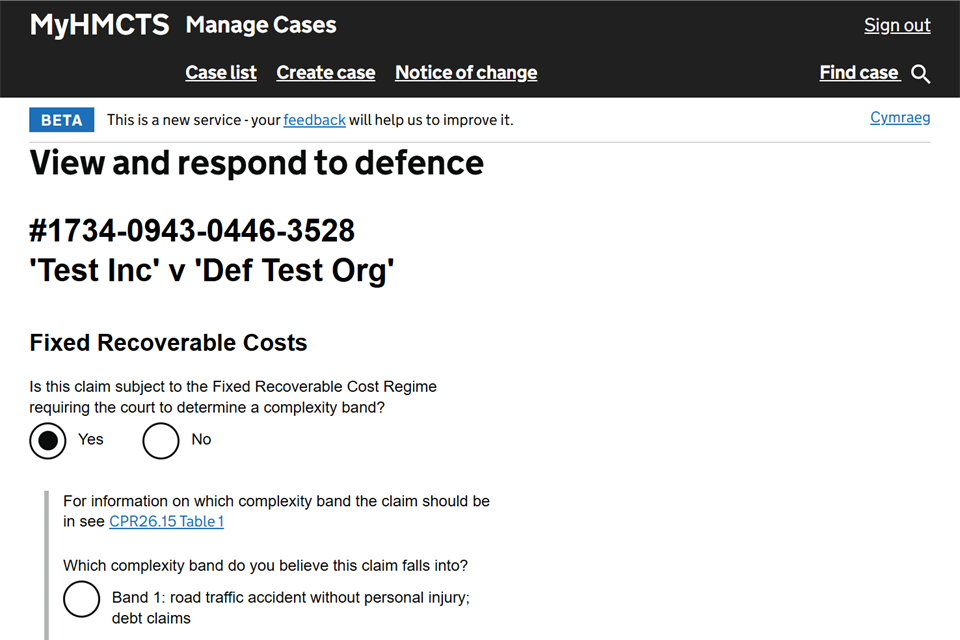Open the Case list menu item
The height and width of the screenshot is (640, 960).
pos(221,73)
